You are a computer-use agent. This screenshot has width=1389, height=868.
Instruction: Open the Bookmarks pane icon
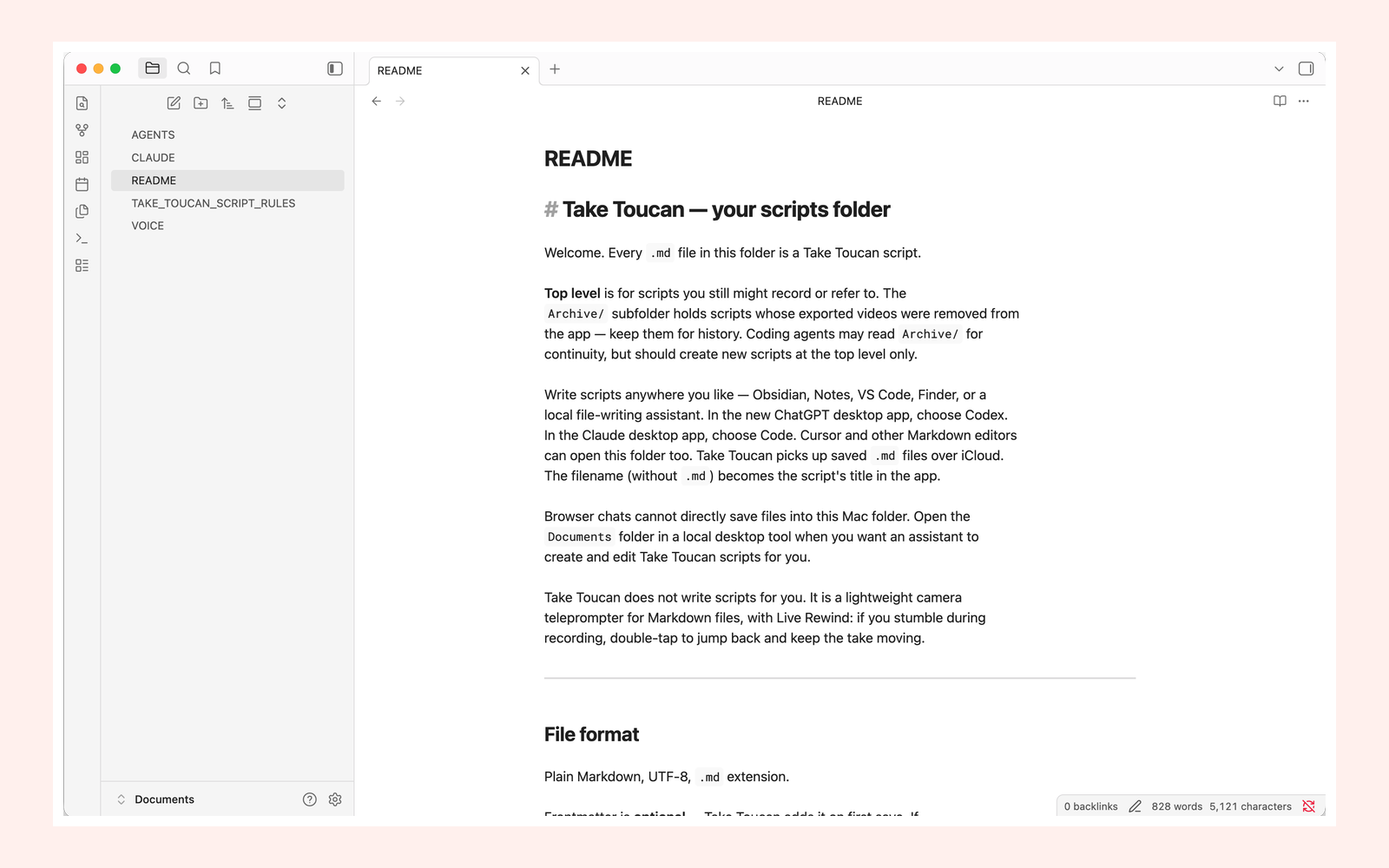[x=215, y=69]
